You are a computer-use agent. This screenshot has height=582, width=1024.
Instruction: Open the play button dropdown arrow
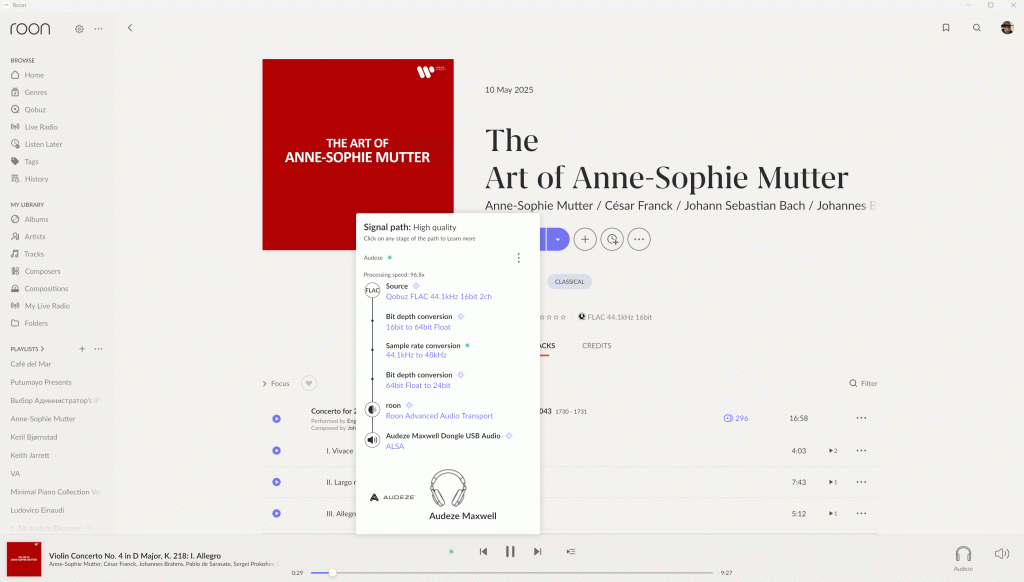[558, 239]
